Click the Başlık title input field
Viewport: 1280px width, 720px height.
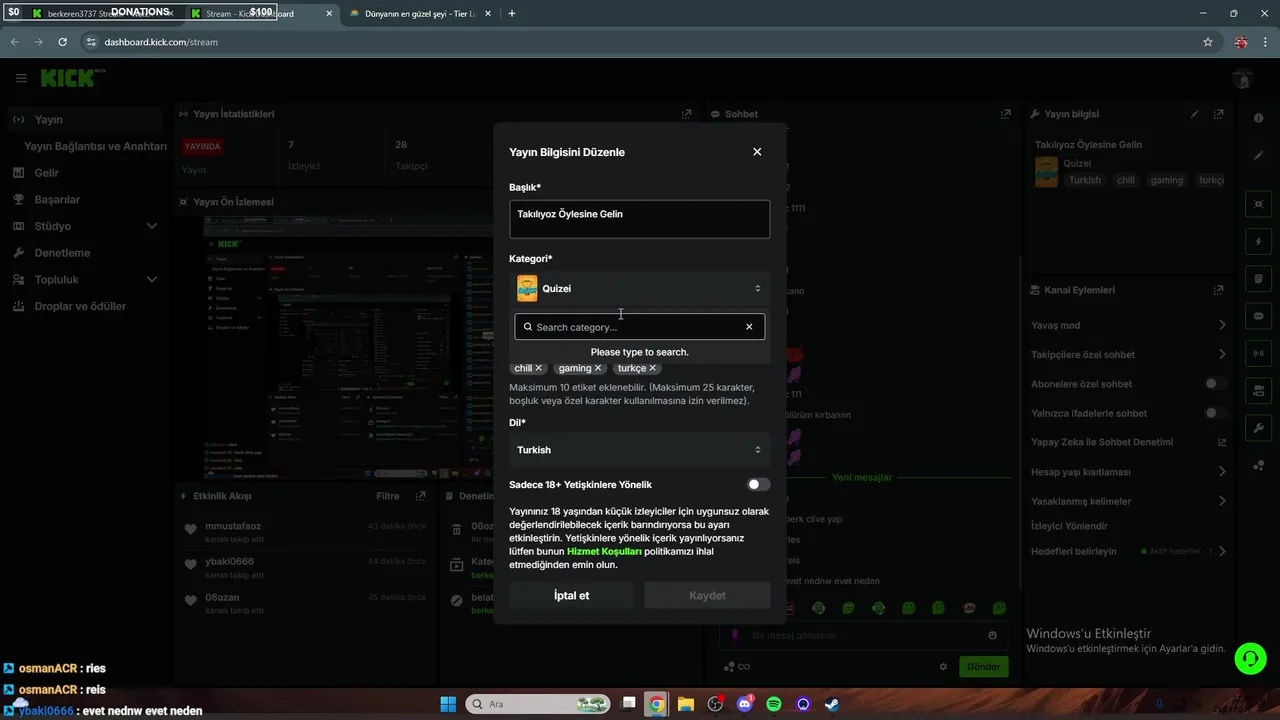[x=640, y=219]
